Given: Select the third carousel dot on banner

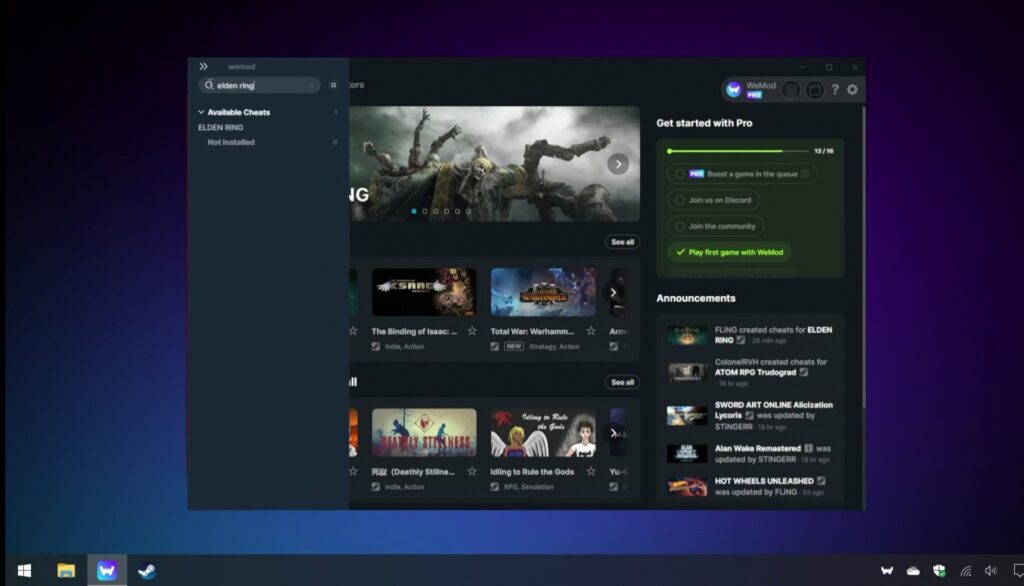Looking at the screenshot, I should (x=436, y=211).
